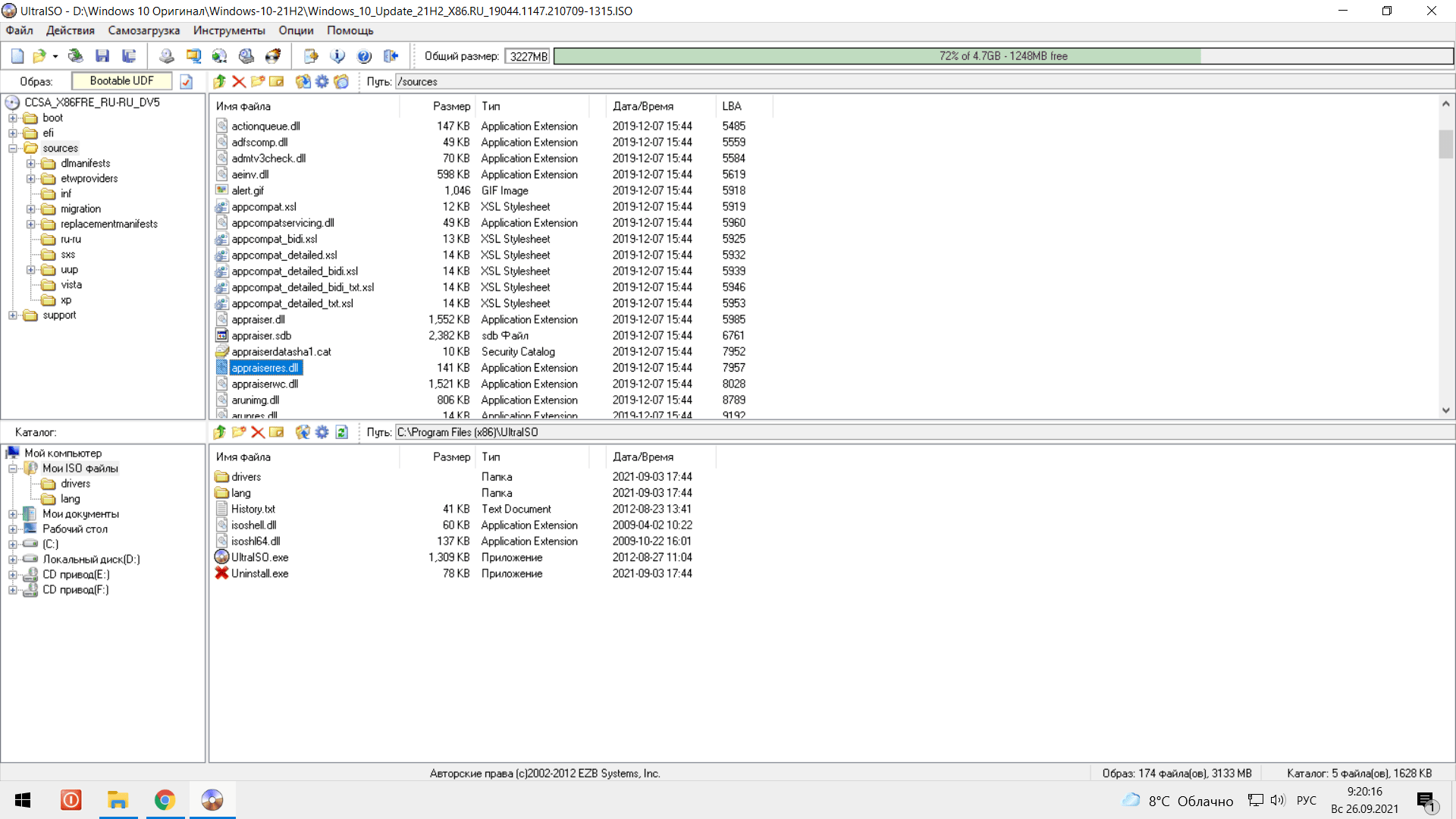Click the image file list vertical scrollbar thumb
Viewport: 1456px width, 819px height.
pos(1446,144)
